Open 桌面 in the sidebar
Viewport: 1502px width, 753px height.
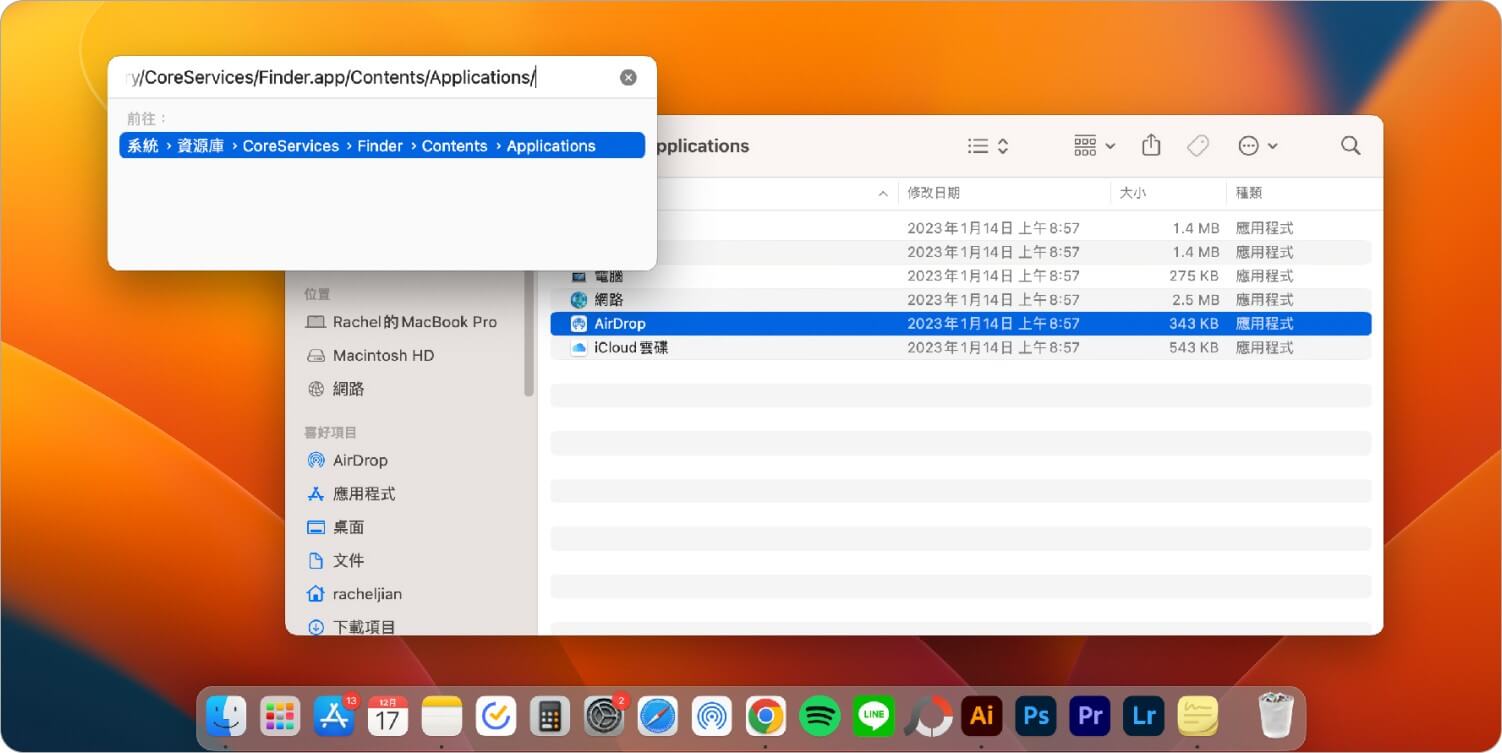point(336,528)
